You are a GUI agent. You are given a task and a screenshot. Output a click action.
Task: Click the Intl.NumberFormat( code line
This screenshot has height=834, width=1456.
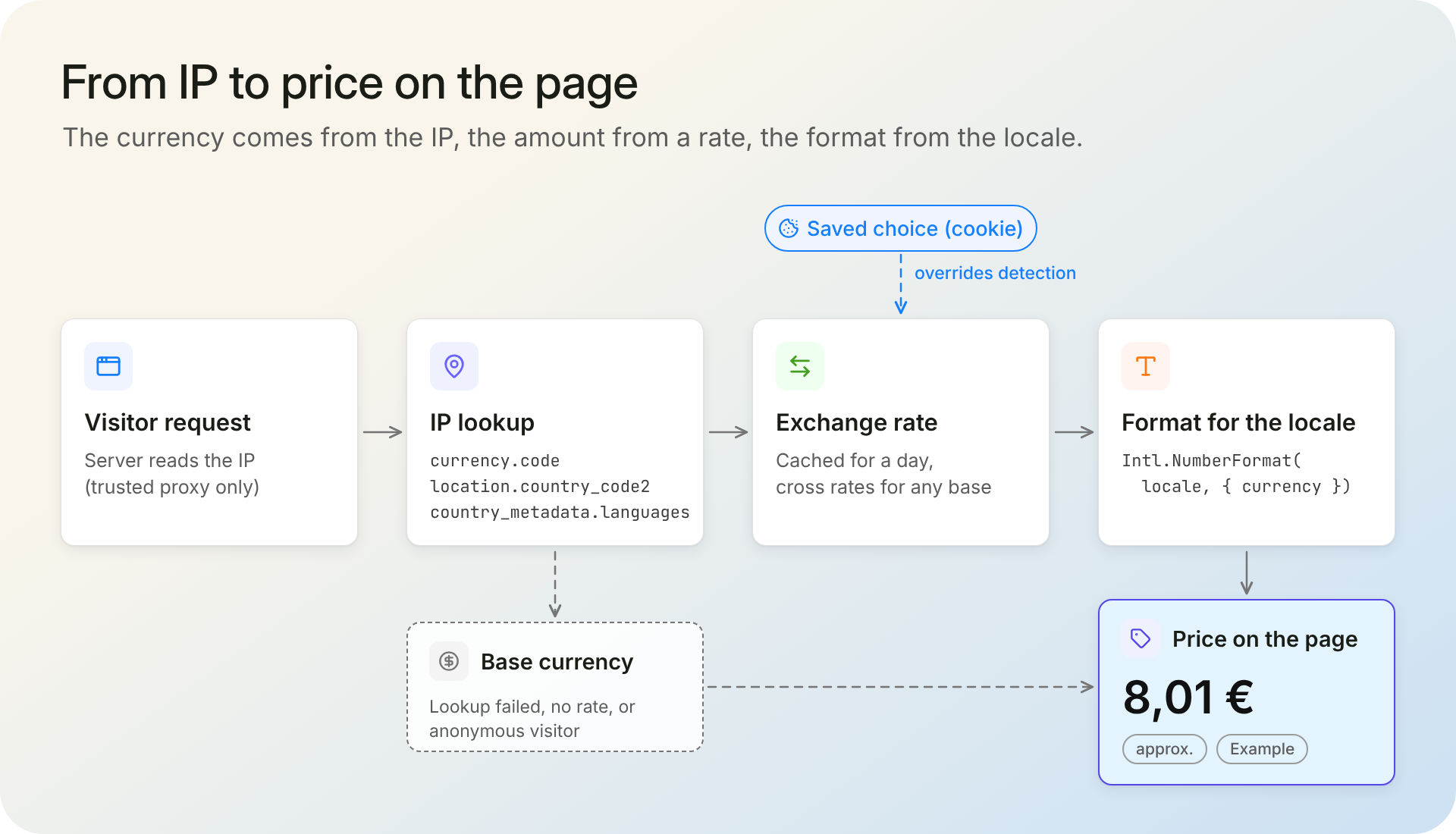coord(1212,461)
